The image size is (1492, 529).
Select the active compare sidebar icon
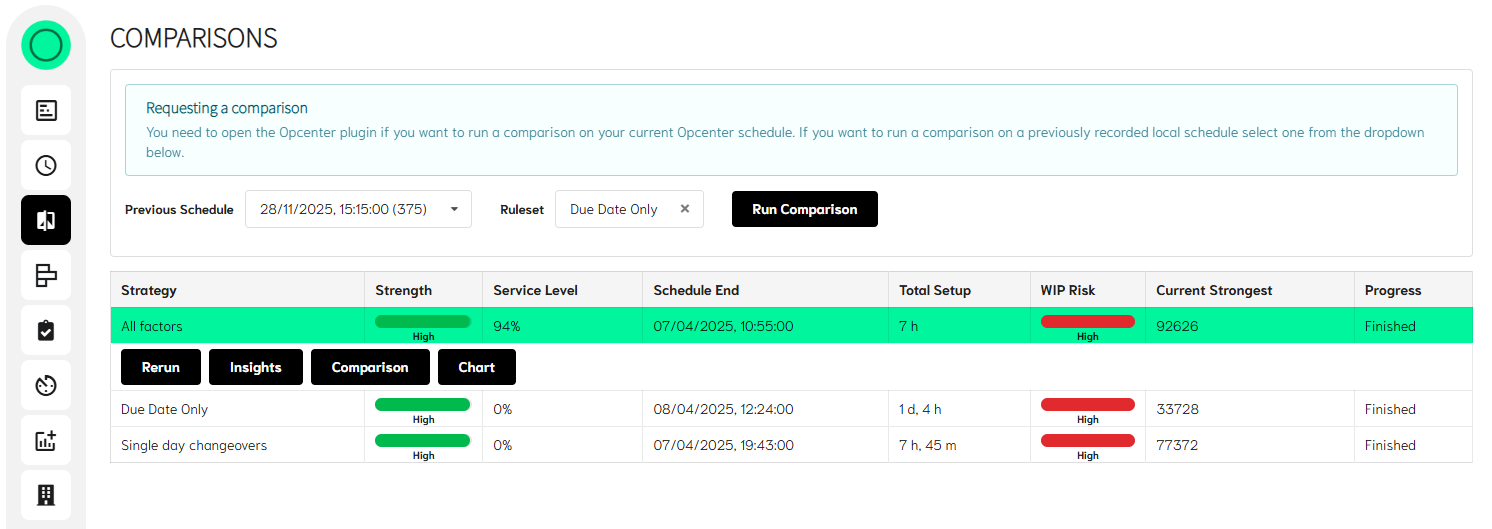(46, 220)
